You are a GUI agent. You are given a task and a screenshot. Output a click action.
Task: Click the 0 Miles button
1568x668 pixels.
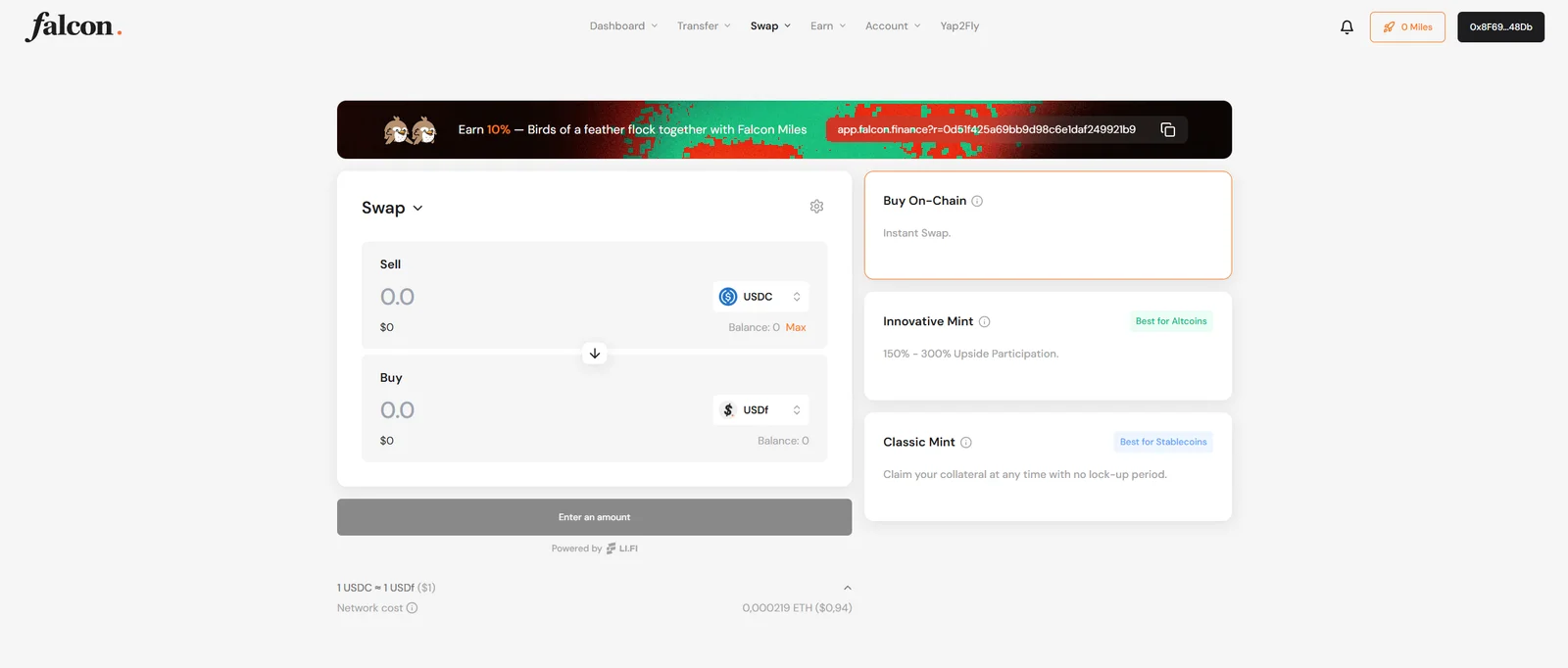1407,27
